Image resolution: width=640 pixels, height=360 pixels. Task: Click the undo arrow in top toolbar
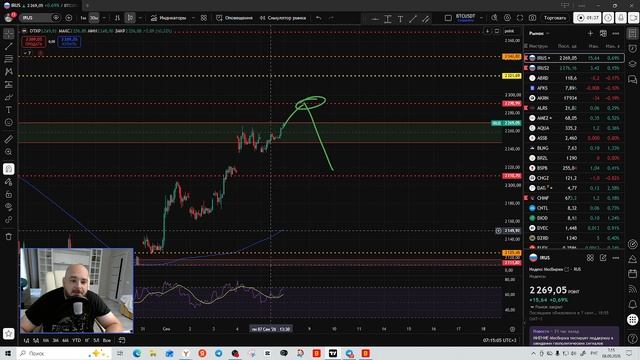point(318,18)
